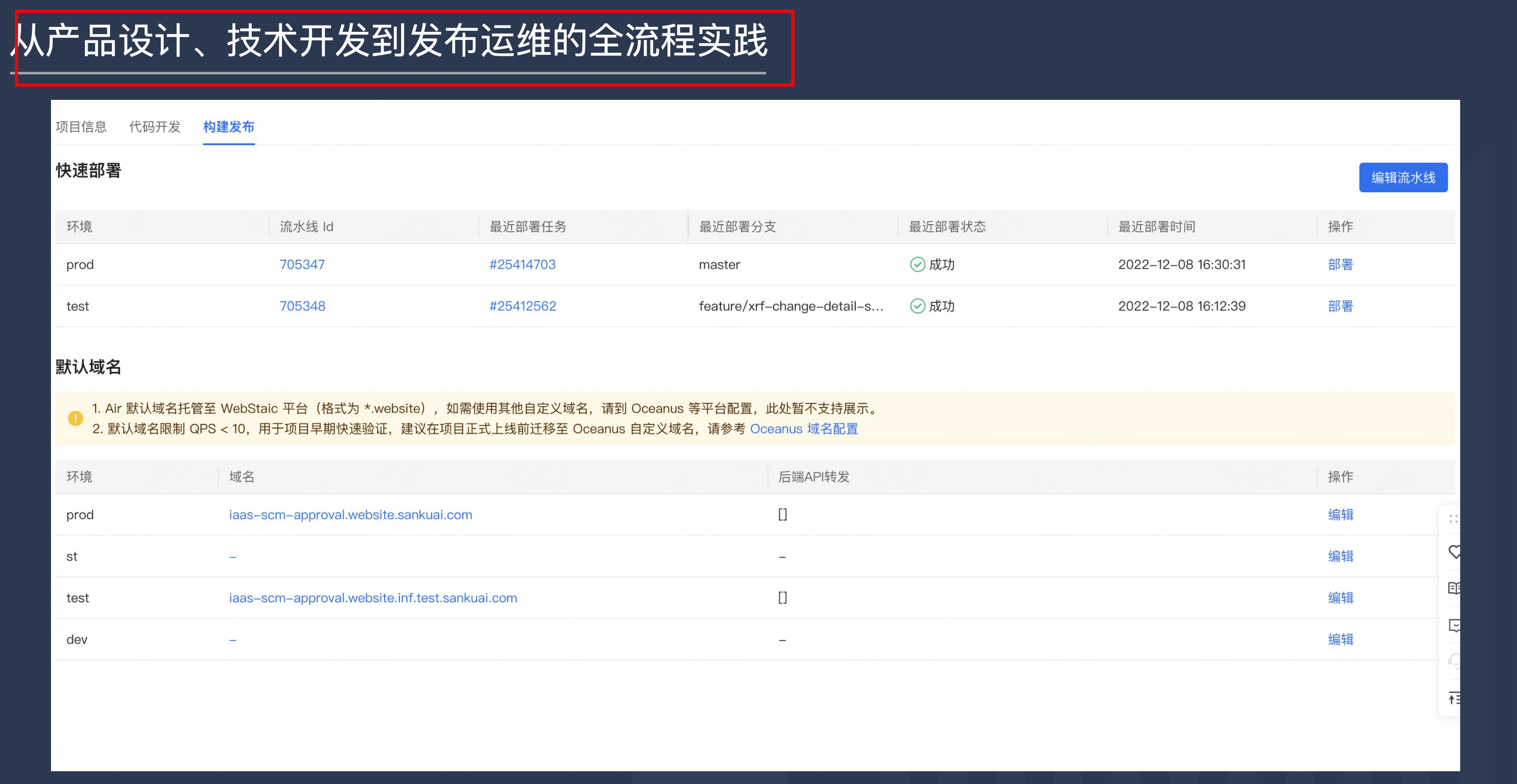Click the drag handle dots on floating sidebar
This screenshot has height=784, width=1517.
(x=1453, y=518)
